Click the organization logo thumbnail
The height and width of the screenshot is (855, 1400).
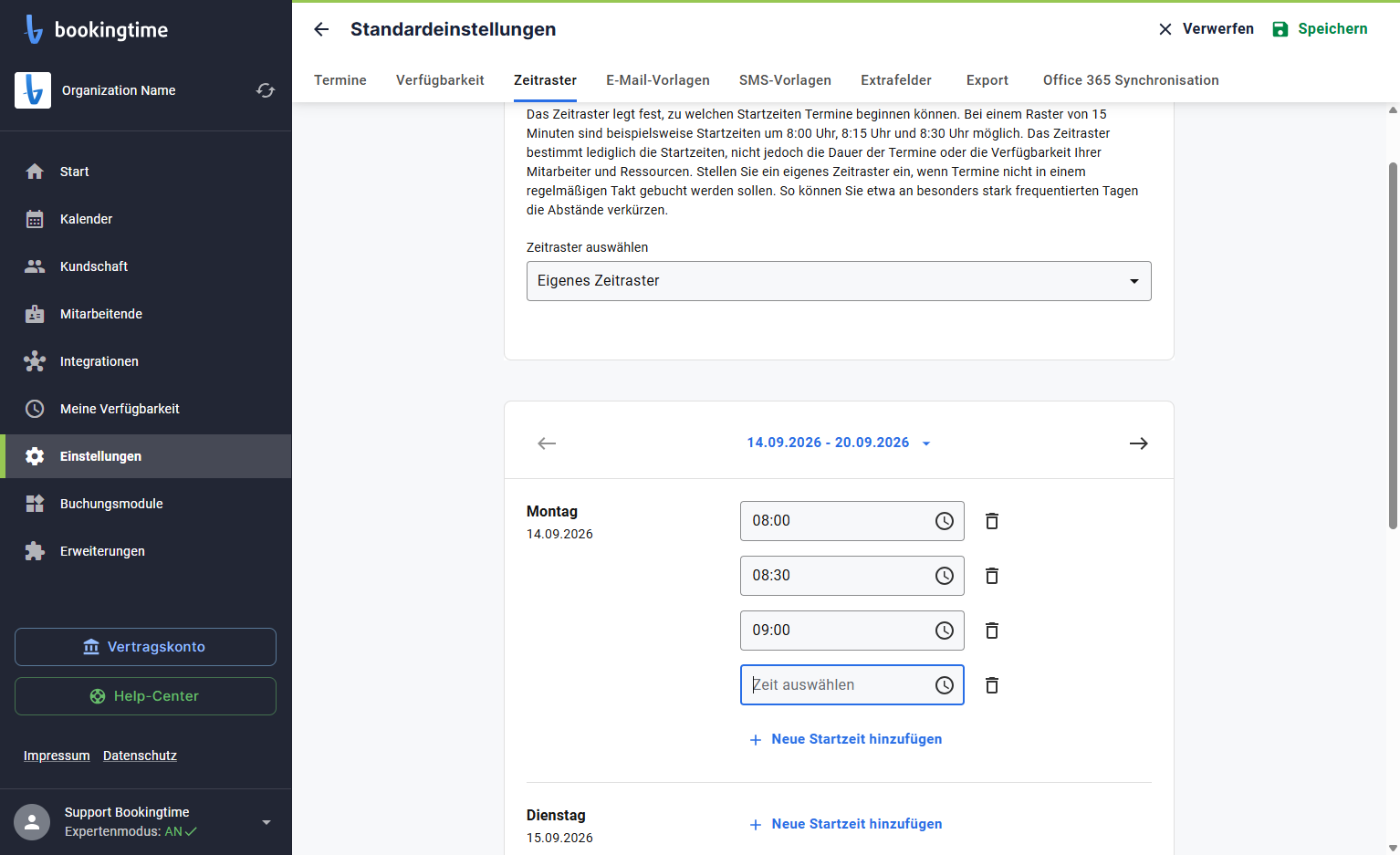(x=33, y=90)
